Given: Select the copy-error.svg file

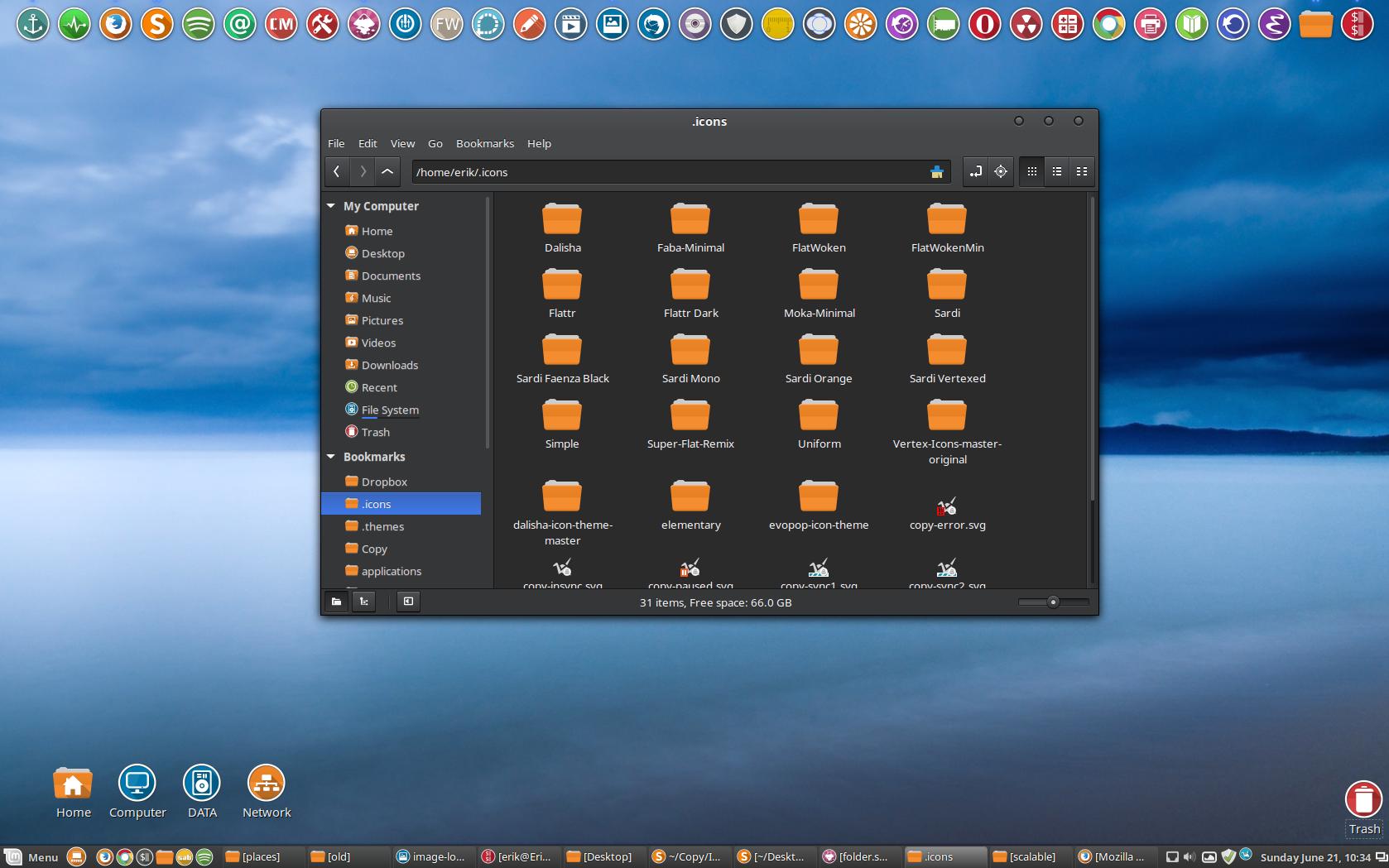Looking at the screenshot, I should tap(947, 506).
